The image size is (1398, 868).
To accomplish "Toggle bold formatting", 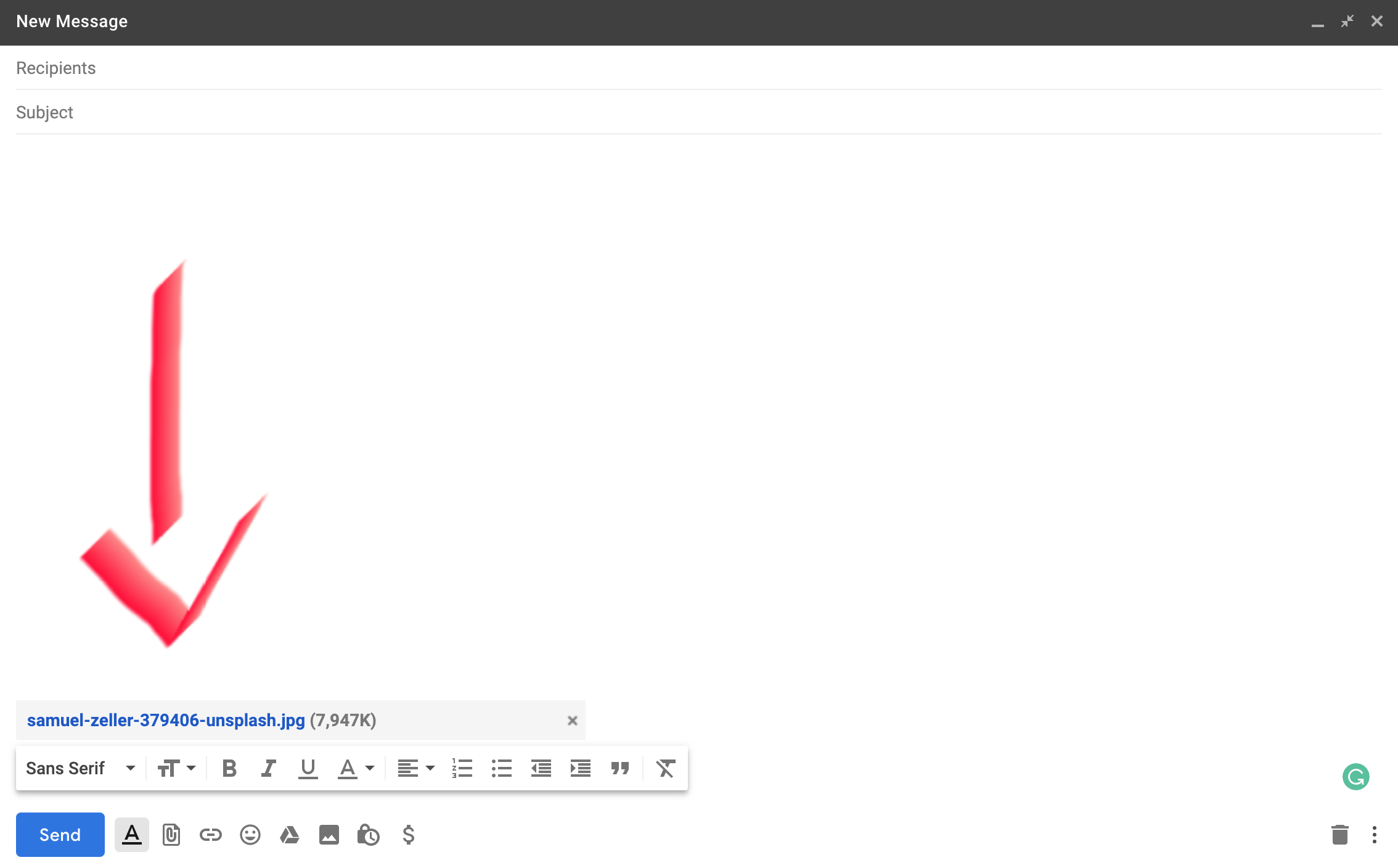I will [x=229, y=768].
